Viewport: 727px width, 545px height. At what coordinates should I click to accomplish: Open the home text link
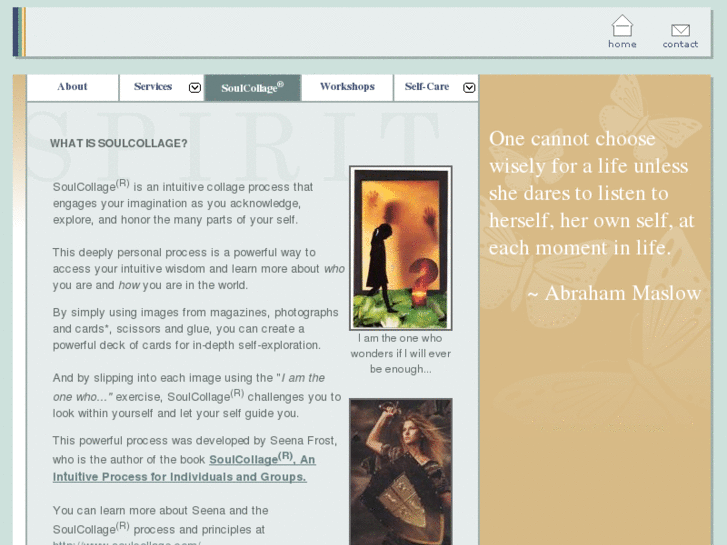tap(622, 44)
